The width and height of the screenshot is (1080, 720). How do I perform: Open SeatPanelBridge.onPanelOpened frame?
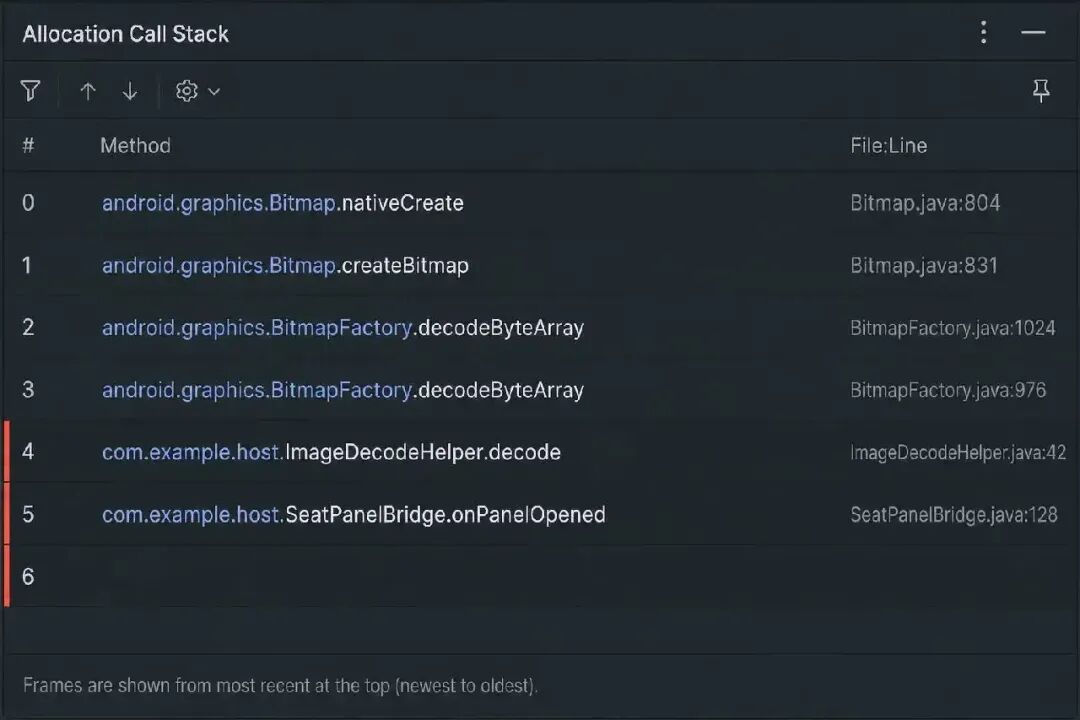click(540, 515)
